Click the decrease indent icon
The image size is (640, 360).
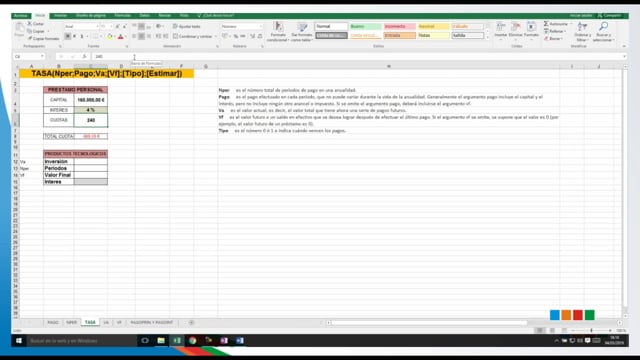click(x=158, y=36)
